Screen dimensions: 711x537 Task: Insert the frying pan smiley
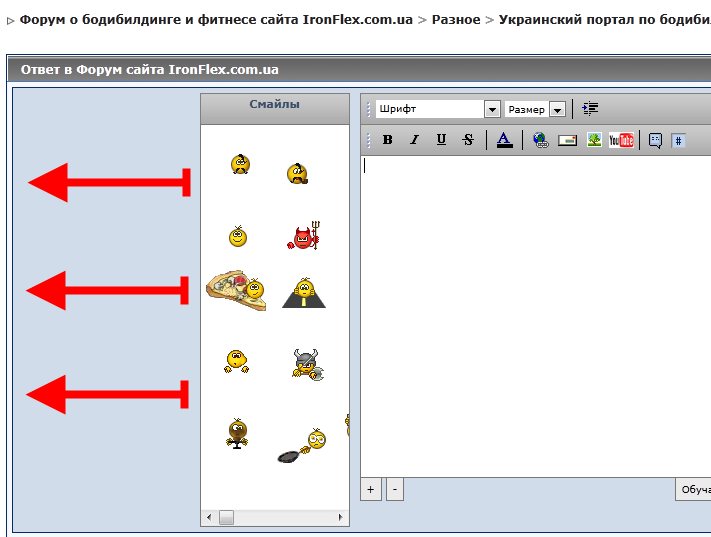click(x=302, y=445)
